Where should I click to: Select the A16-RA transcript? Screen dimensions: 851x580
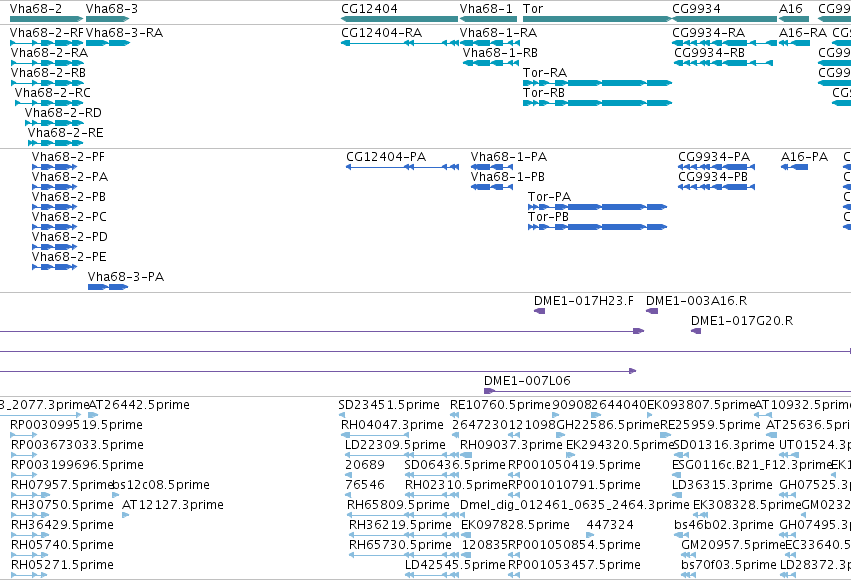click(794, 43)
